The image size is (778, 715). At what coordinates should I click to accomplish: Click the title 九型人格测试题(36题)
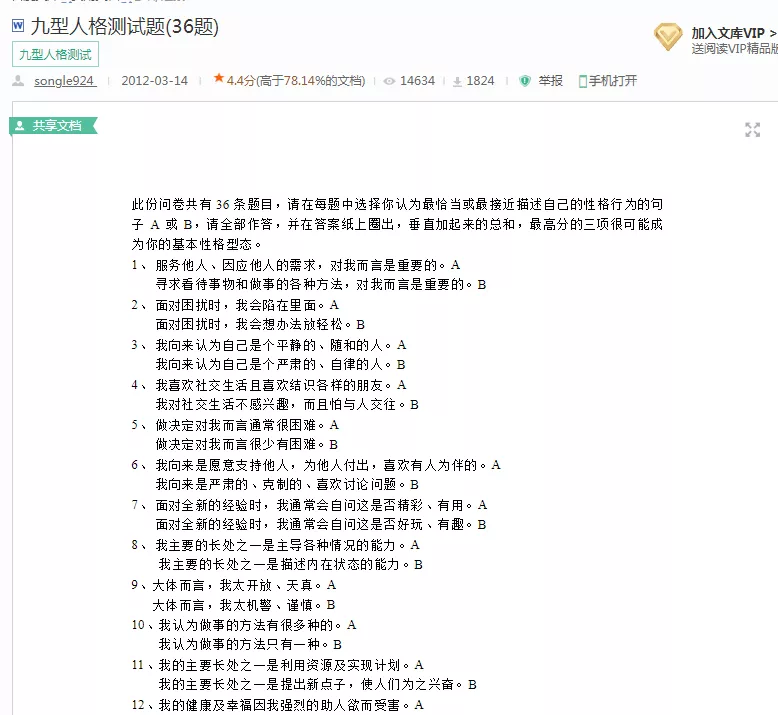(125, 27)
